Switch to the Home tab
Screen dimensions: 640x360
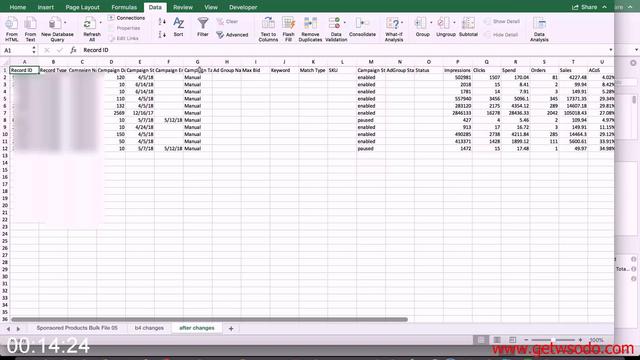[18, 7]
